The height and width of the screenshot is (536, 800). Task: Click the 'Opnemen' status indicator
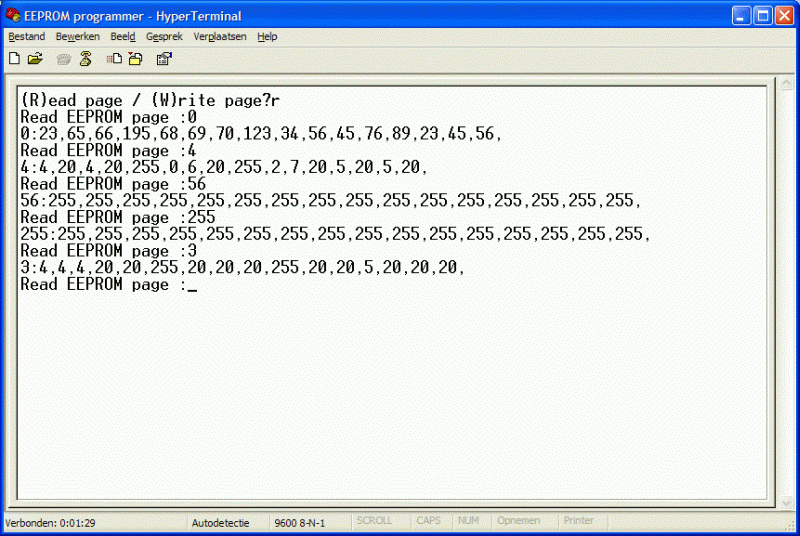pos(518,521)
